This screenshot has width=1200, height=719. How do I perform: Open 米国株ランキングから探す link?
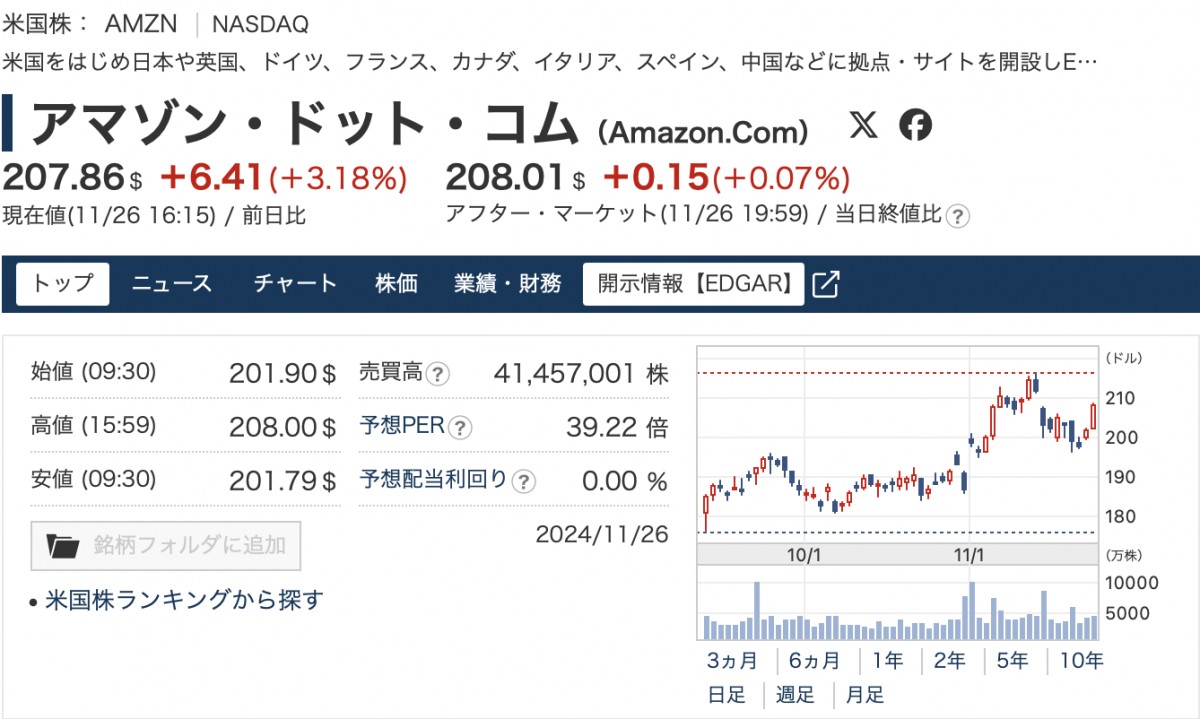[x=185, y=600]
